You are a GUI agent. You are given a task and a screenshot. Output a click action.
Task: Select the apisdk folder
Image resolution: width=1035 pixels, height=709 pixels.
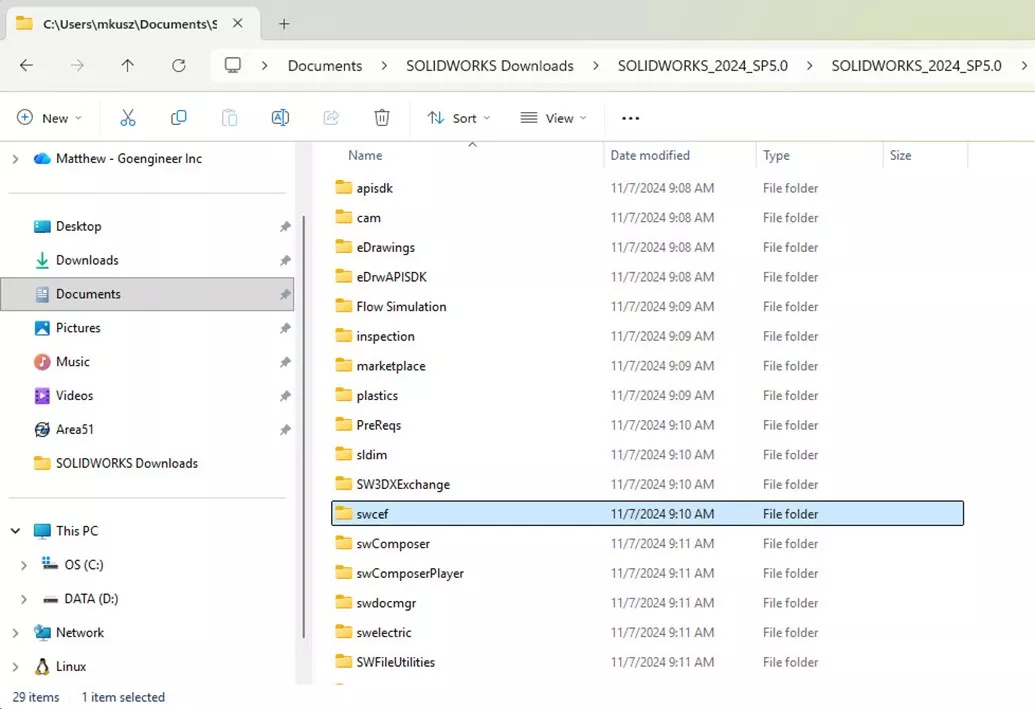click(x=647, y=188)
